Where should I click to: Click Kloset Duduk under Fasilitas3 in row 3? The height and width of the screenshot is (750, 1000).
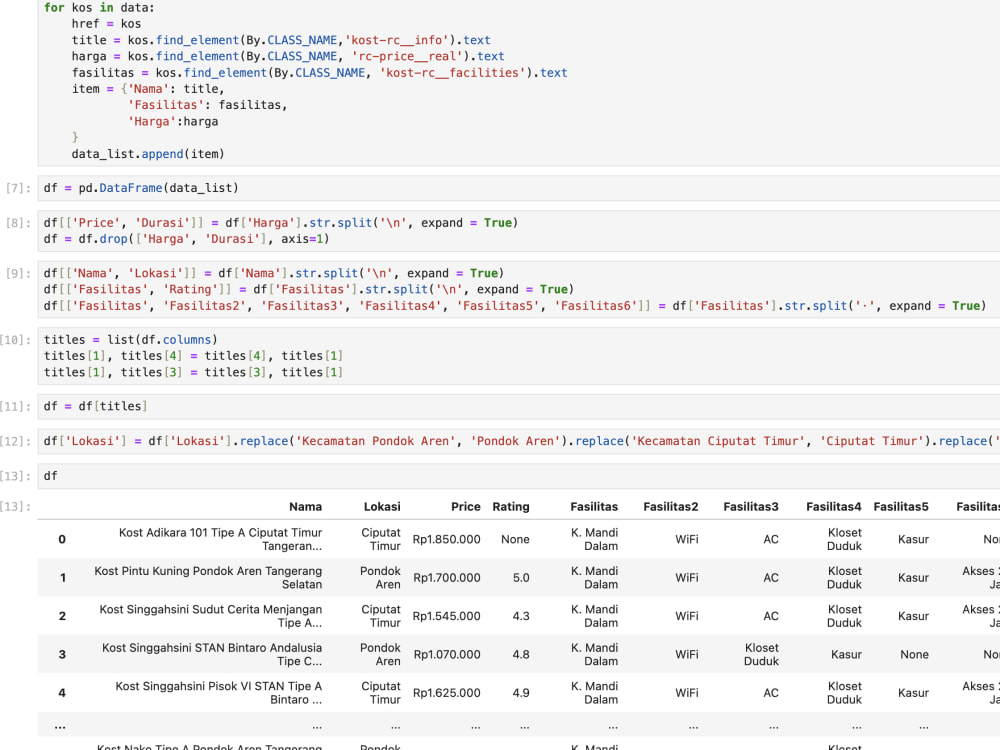coord(761,654)
